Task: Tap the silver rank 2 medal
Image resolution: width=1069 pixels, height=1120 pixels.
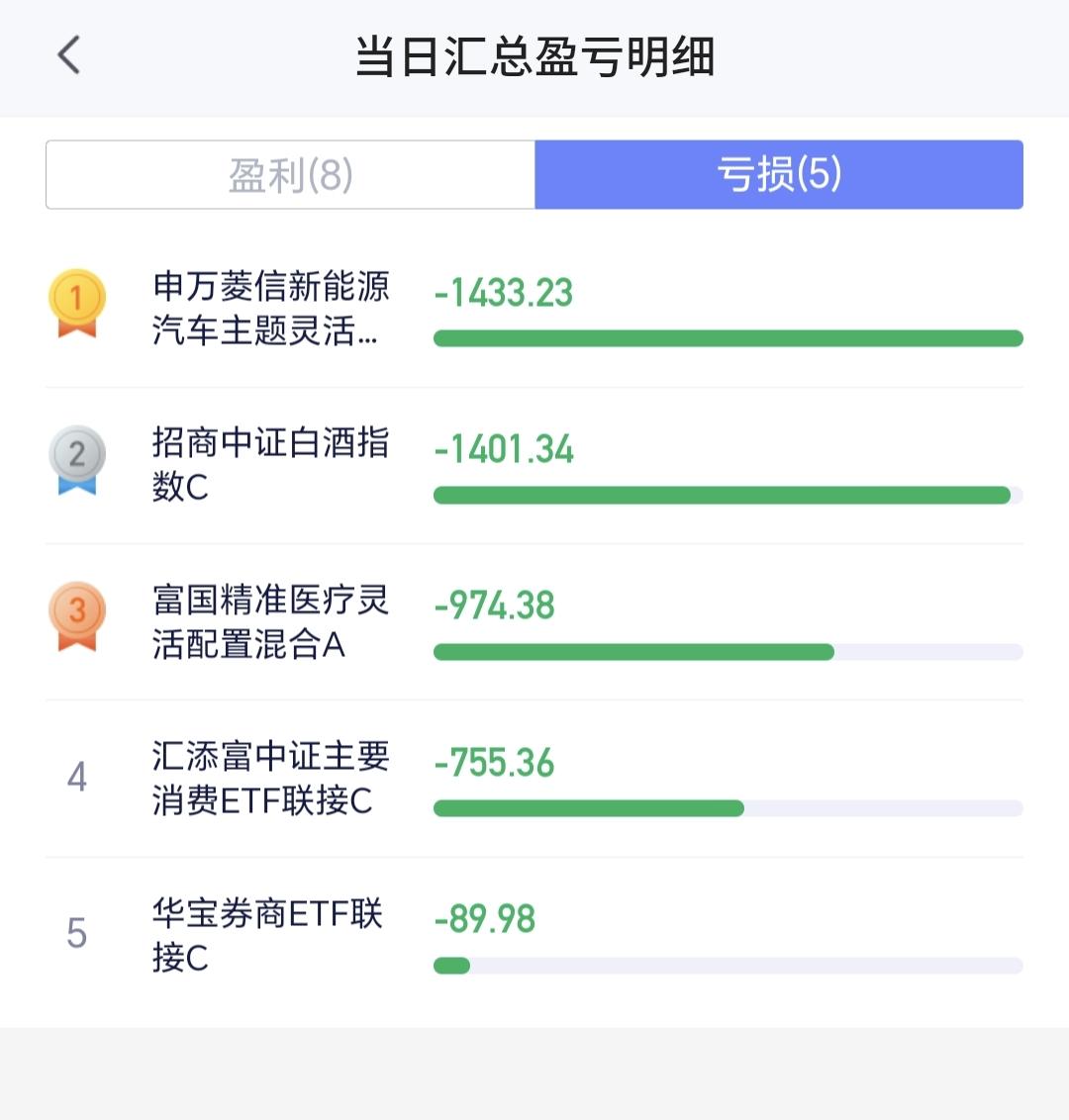Action: point(77,459)
